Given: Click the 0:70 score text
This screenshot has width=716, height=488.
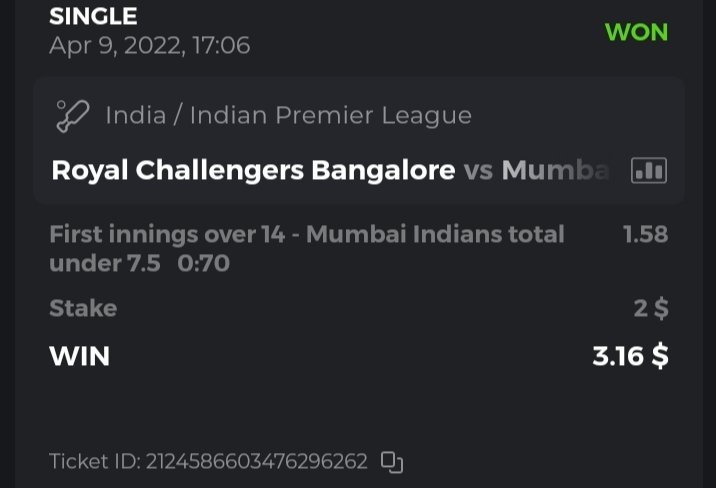Looking at the screenshot, I should (203, 264).
